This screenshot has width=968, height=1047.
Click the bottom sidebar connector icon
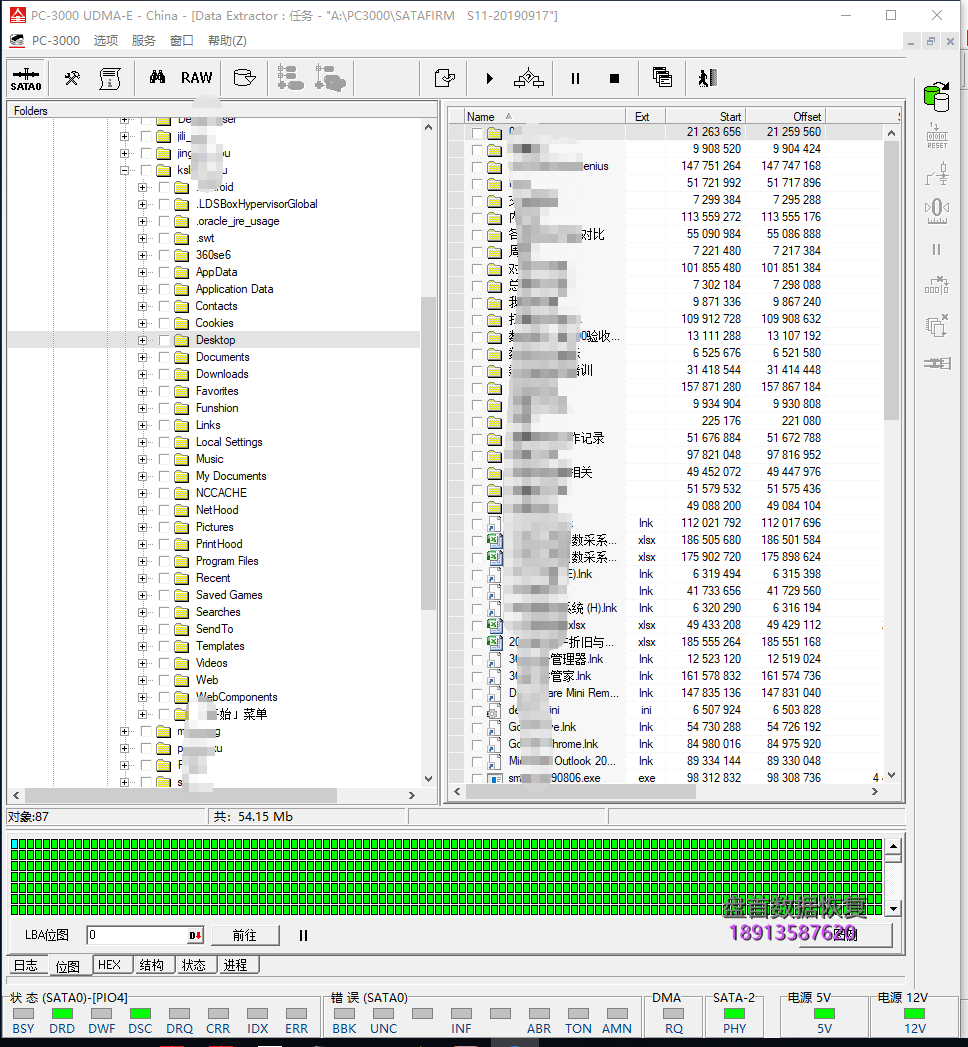pyautogui.click(x=937, y=363)
